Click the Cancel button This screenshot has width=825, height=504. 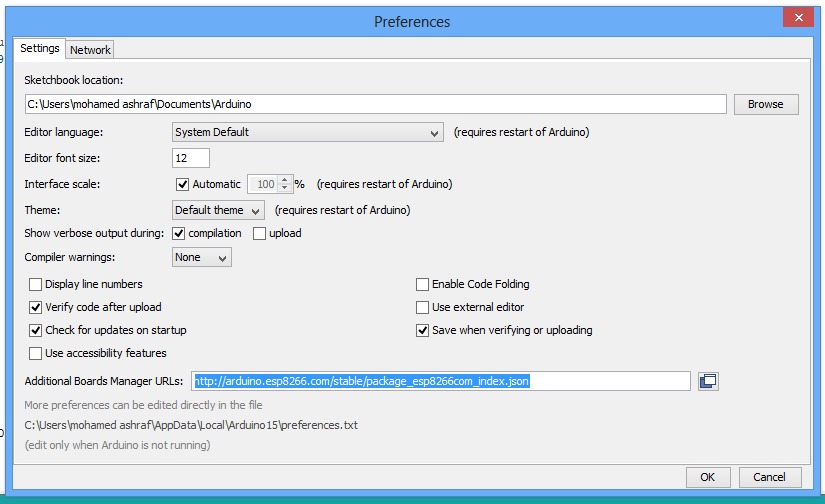[770, 477]
